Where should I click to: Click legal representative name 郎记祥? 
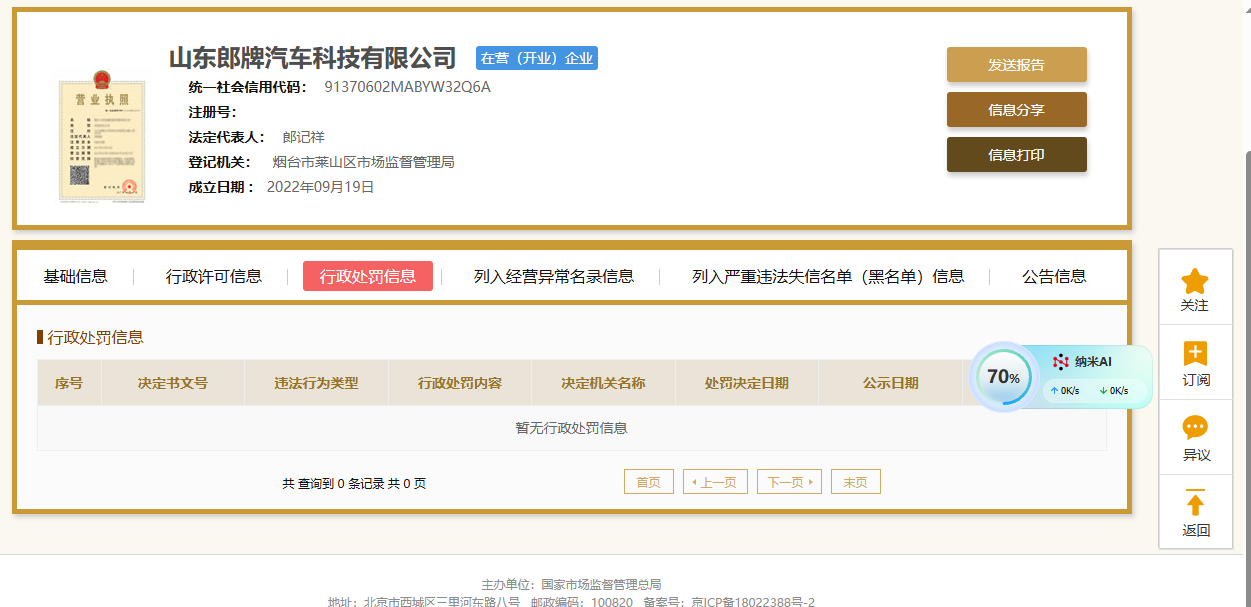[304, 137]
